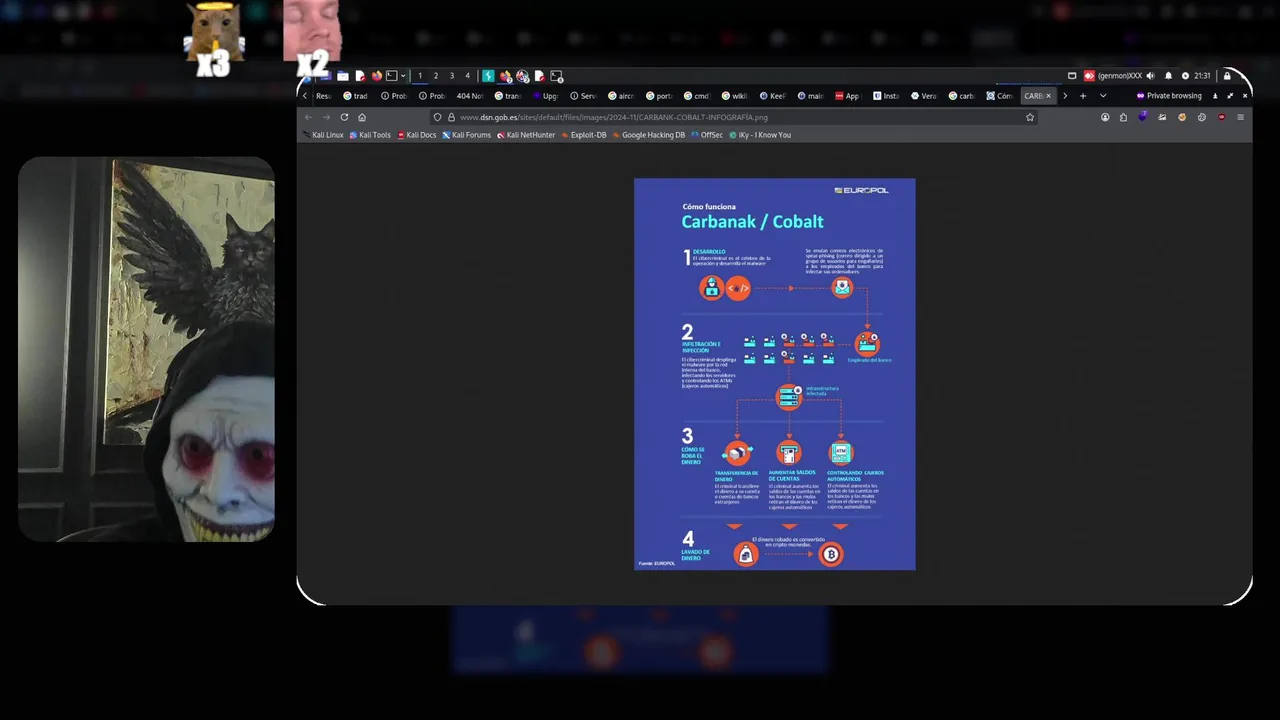This screenshot has height=720, width=1280.
Task: Click the Firefox launcher in the Kali panel
Action: (x=377, y=76)
